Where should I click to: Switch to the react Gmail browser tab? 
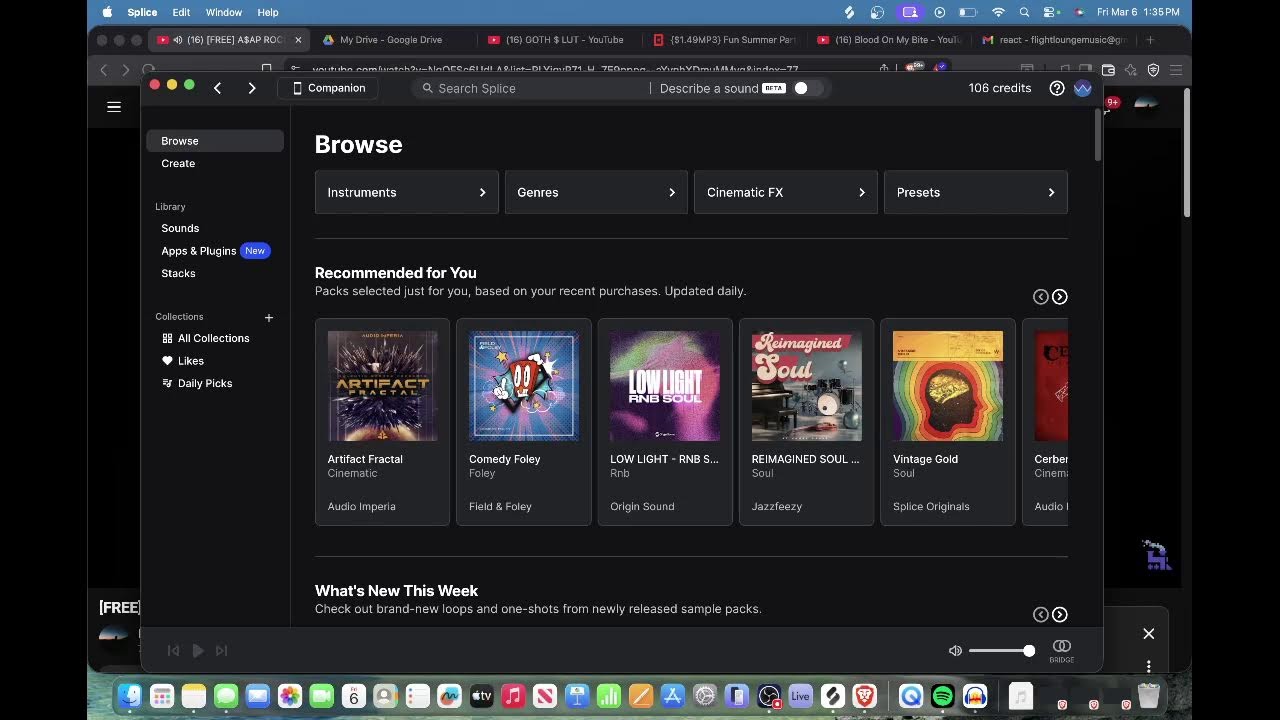click(x=1055, y=40)
